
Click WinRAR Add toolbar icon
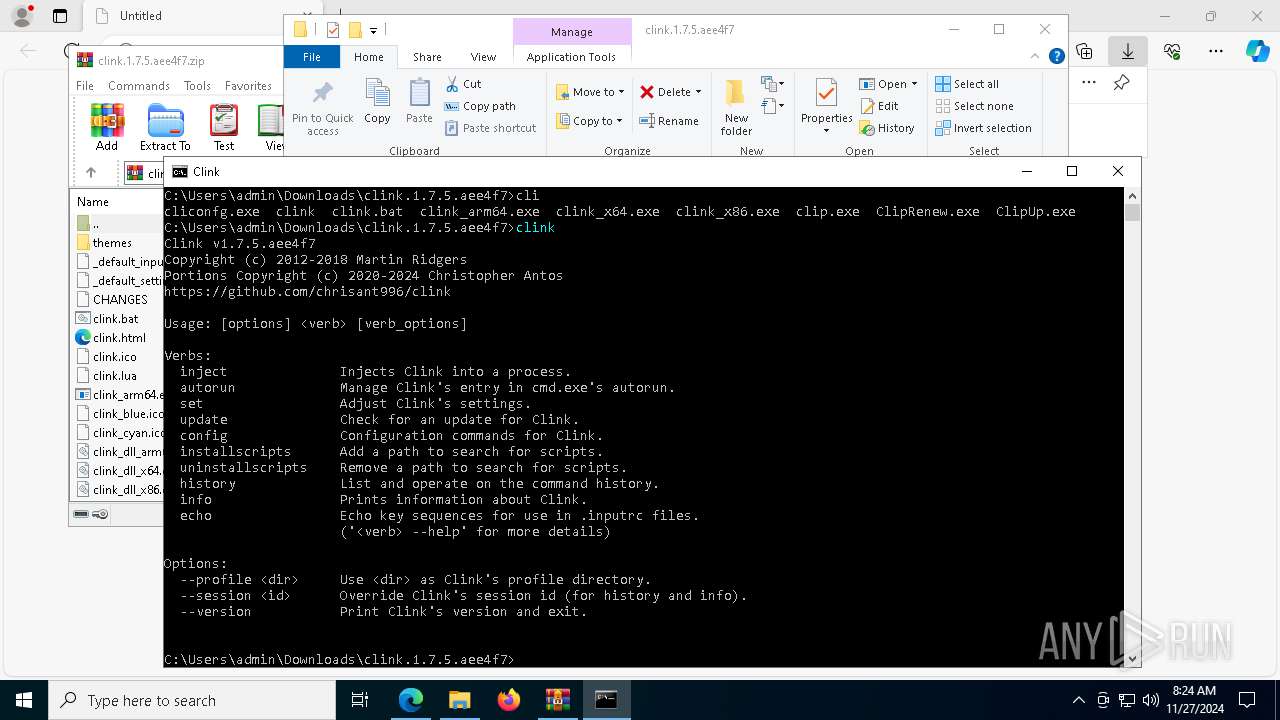107,127
